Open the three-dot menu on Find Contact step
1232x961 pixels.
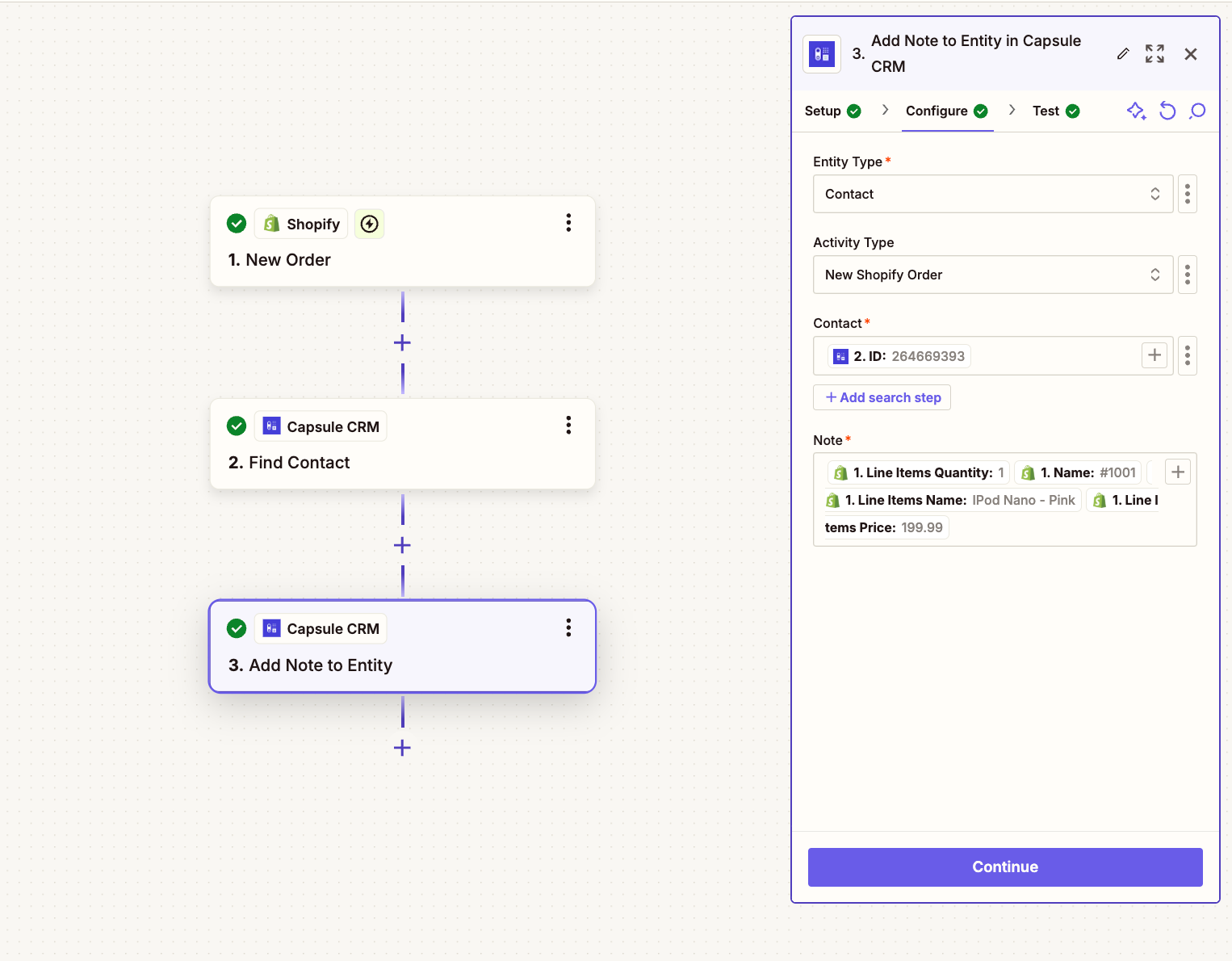[568, 426]
